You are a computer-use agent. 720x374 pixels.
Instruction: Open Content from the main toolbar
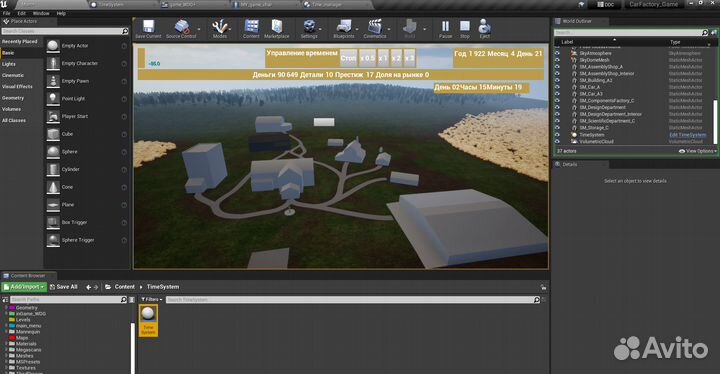click(x=251, y=29)
